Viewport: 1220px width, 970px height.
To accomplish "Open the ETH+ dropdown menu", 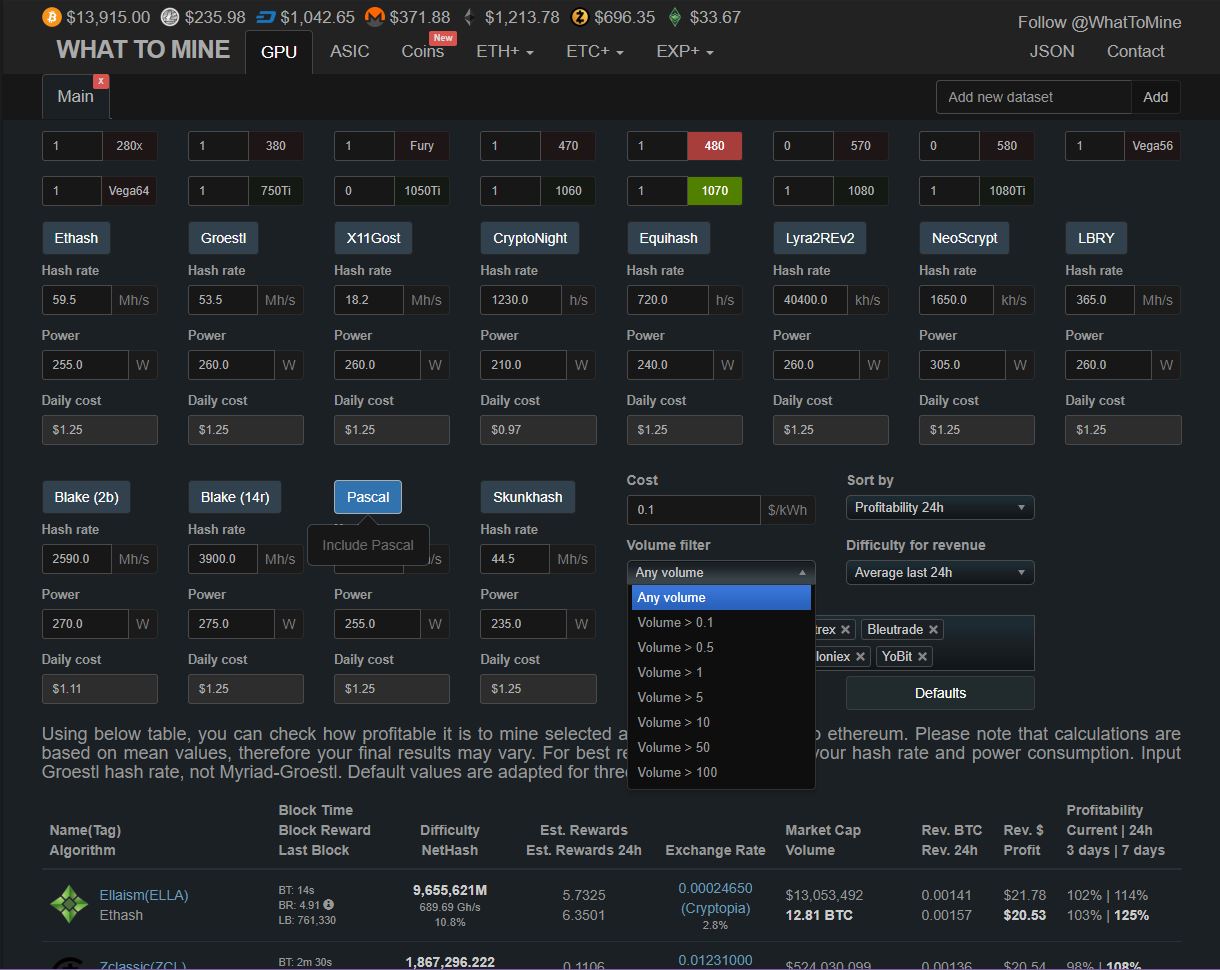I will 504,51.
